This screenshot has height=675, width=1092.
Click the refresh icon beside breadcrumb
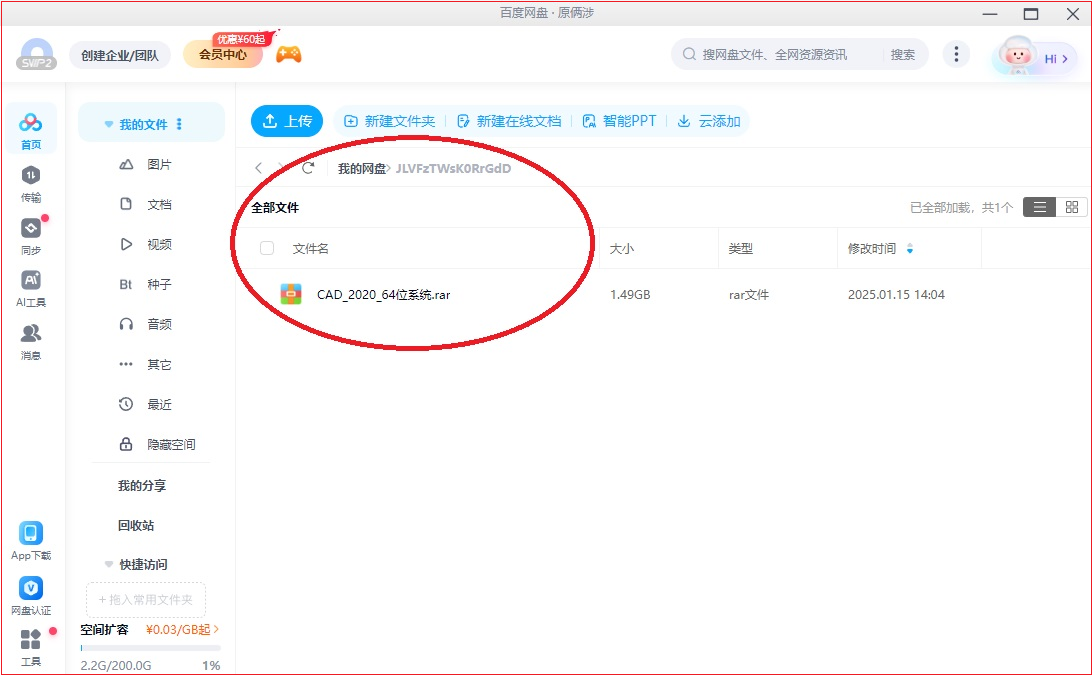[x=308, y=168]
